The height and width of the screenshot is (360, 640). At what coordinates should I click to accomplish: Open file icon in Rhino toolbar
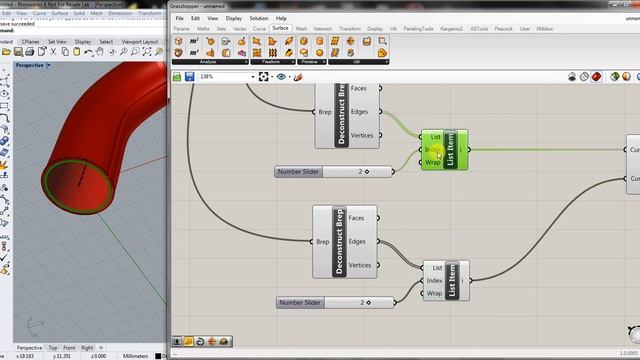click(6, 52)
